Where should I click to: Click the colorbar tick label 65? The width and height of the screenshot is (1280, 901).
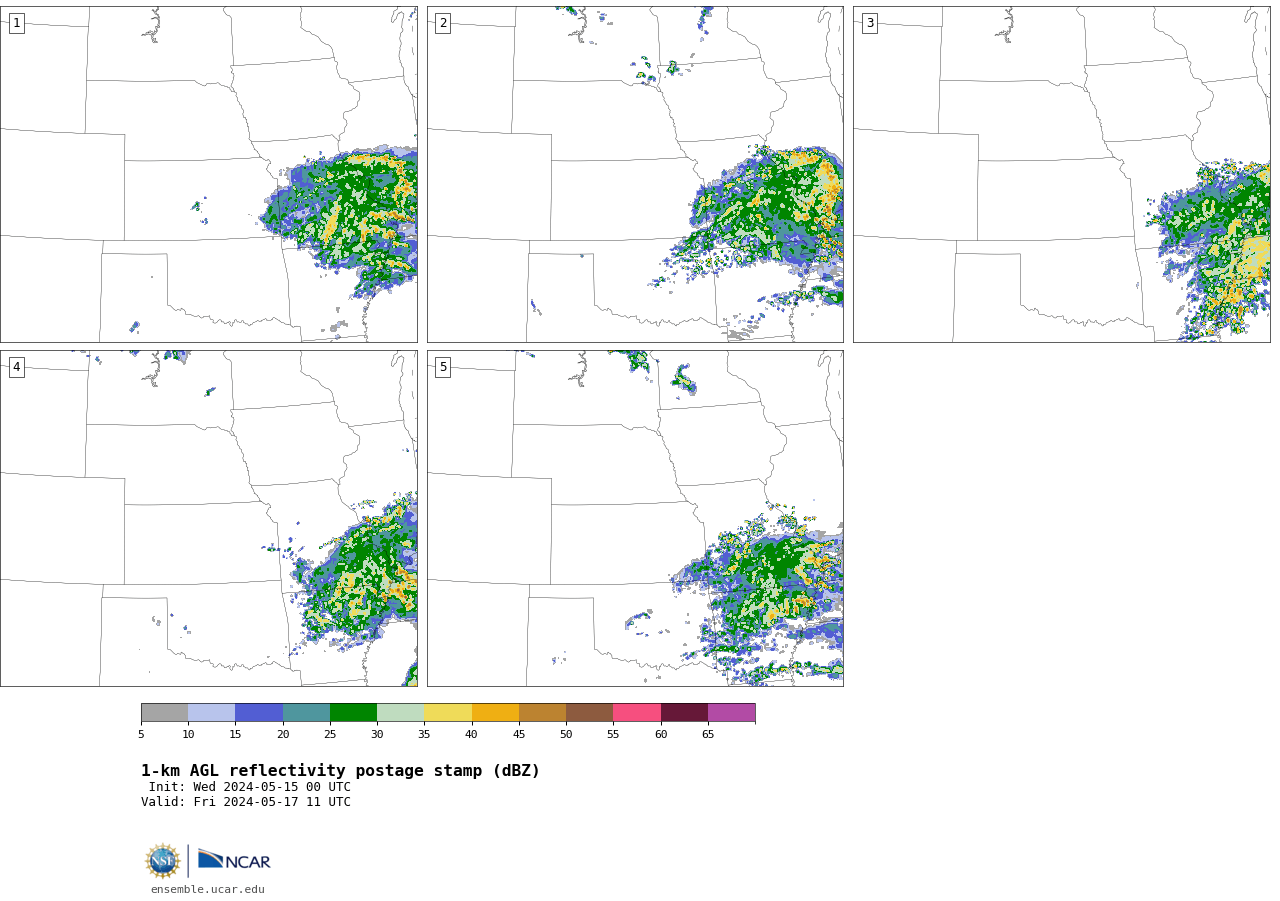coord(708,735)
